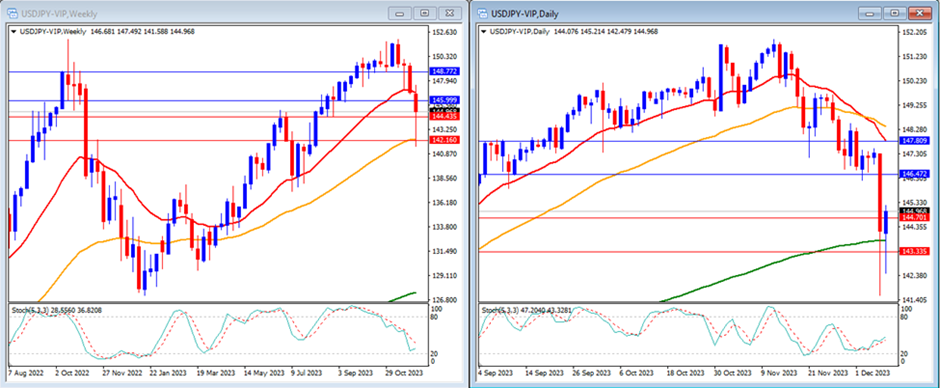940x388 pixels.
Task: Click the 133.800 price axis label
Action: click(444, 227)
